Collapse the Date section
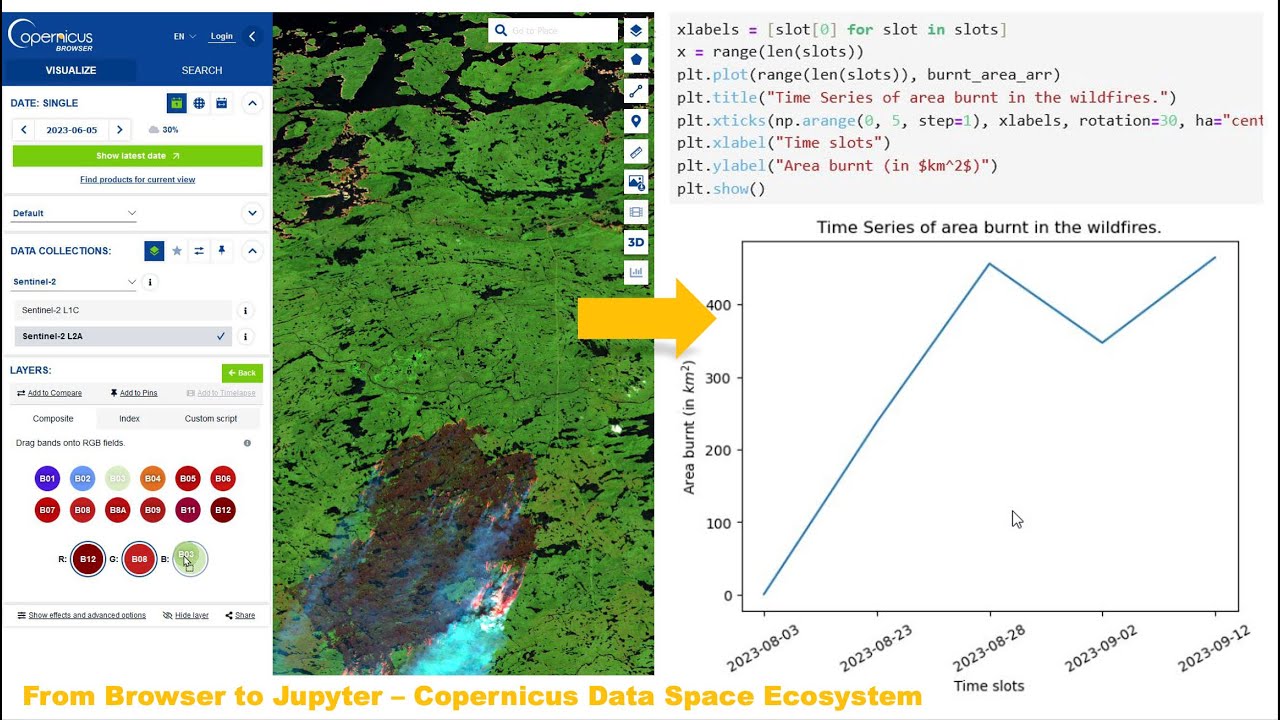The height and width of the screenshot is (720, 1280). tap(252, 103)
